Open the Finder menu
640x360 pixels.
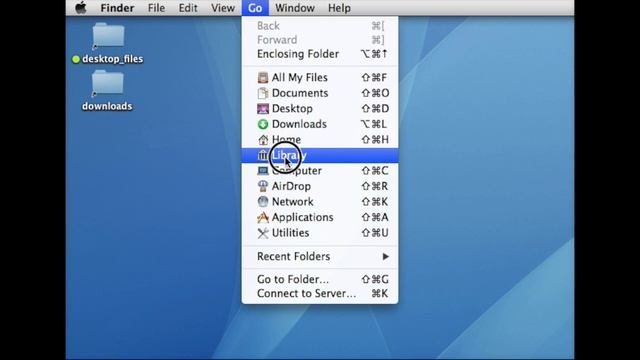click(117, 8)
